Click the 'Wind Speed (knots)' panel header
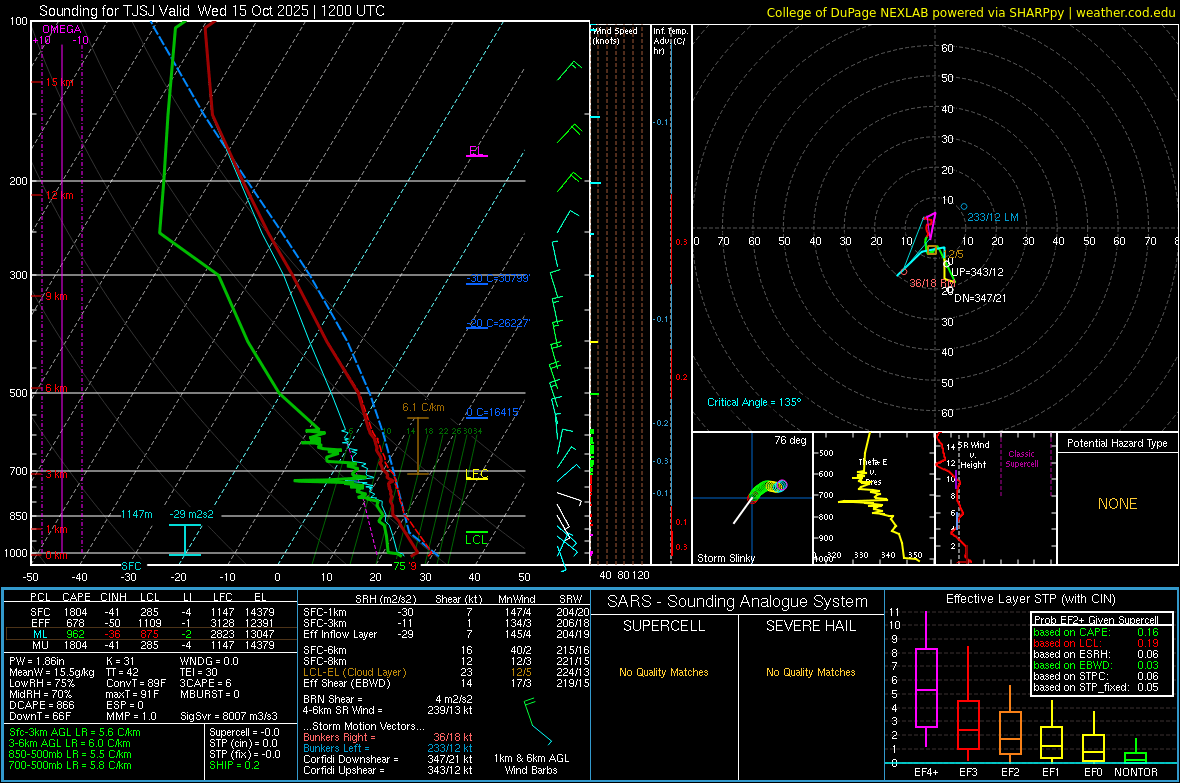This screenshot has height=783, width=1180. (x=615, y=35)
